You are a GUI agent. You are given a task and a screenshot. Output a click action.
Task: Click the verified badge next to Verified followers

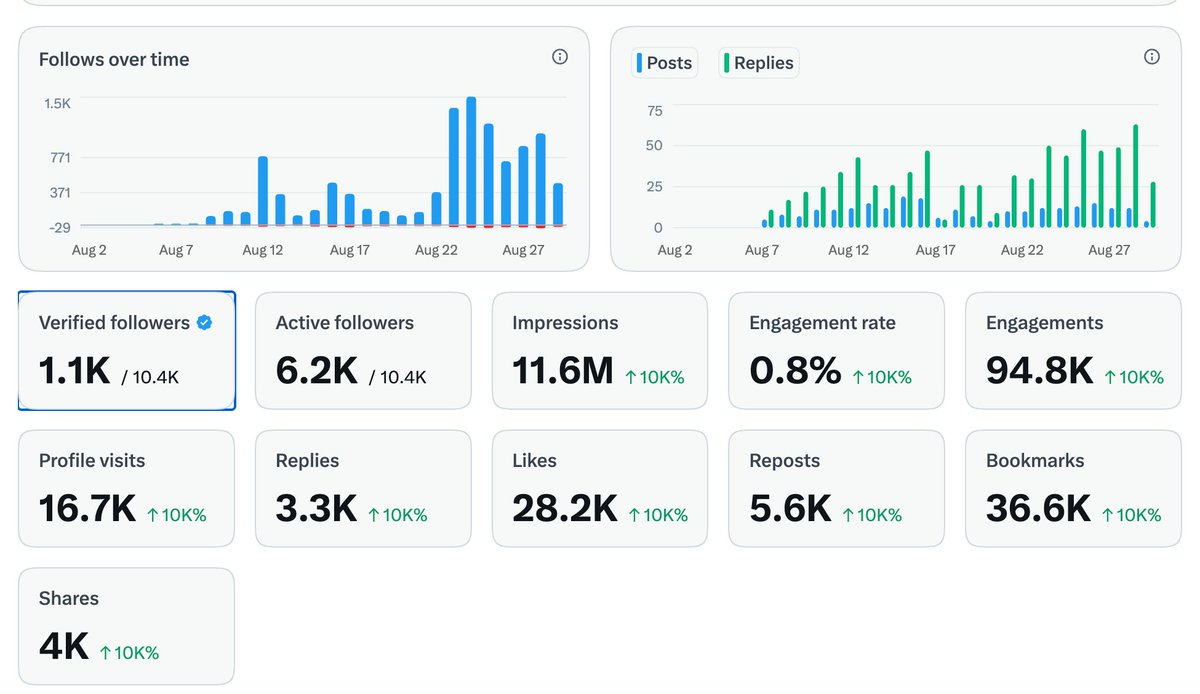204,323
